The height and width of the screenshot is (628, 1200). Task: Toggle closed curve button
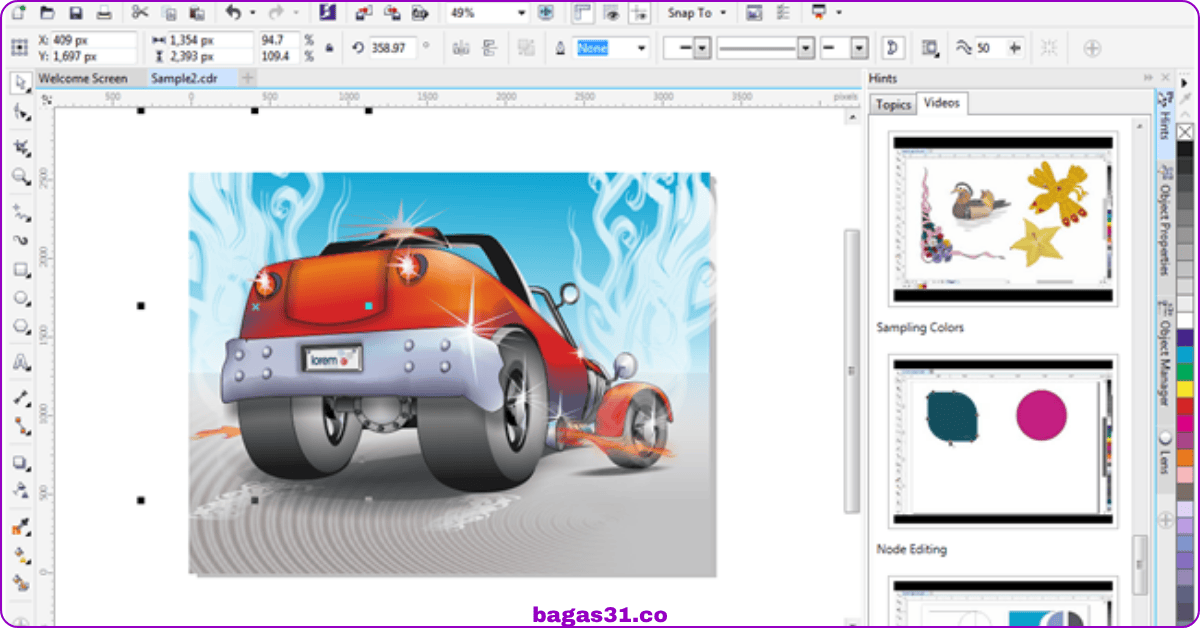point(891,48)
